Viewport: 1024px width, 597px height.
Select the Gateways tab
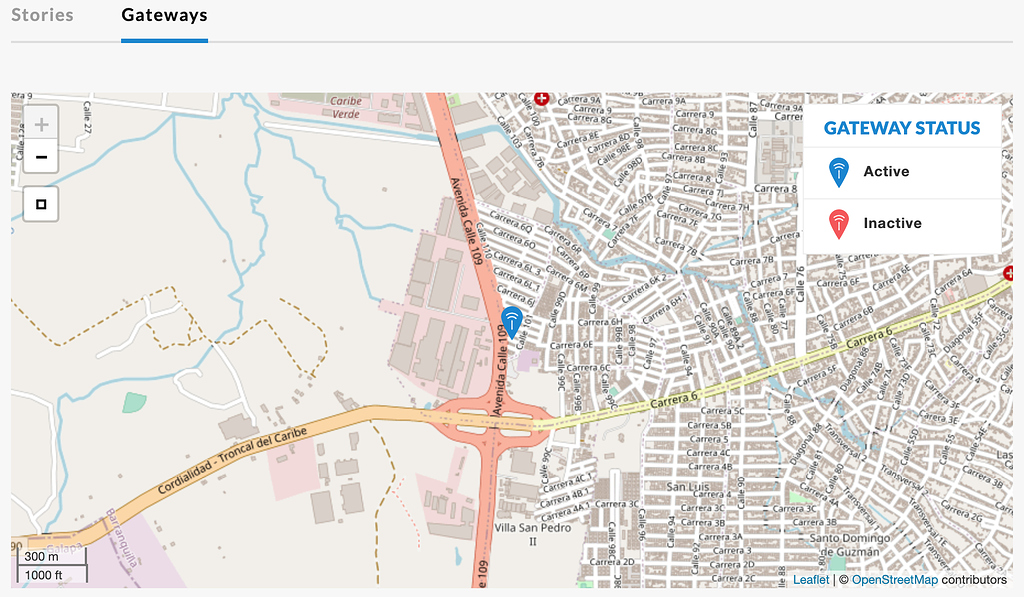pos(164,15)
